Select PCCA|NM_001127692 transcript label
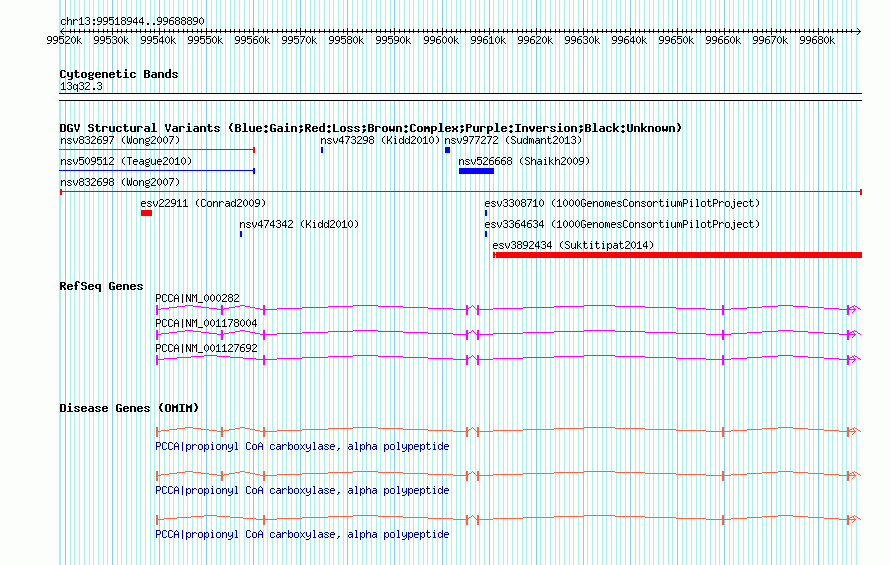 [x=206, y=348]
